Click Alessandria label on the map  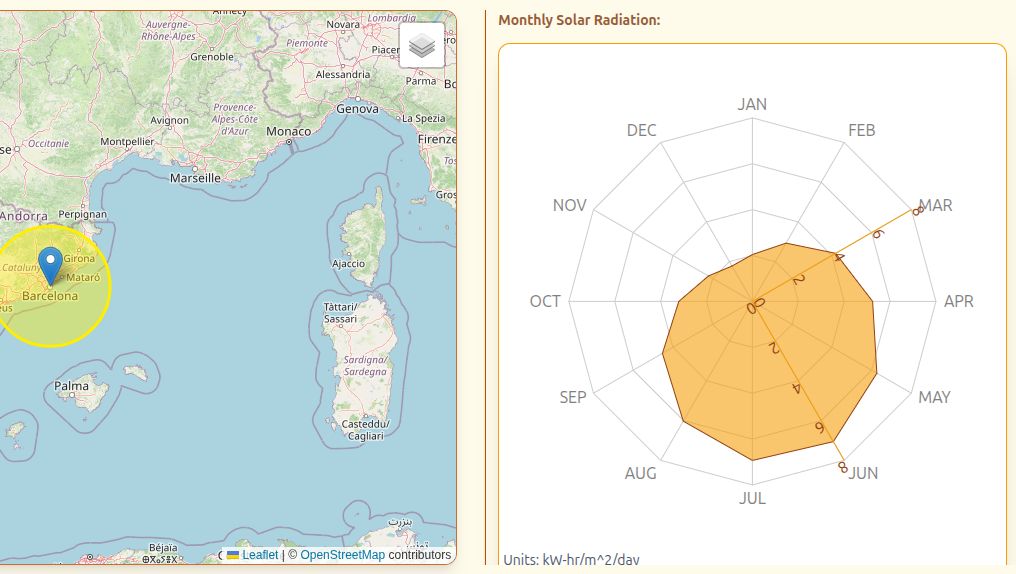point(343,75)
